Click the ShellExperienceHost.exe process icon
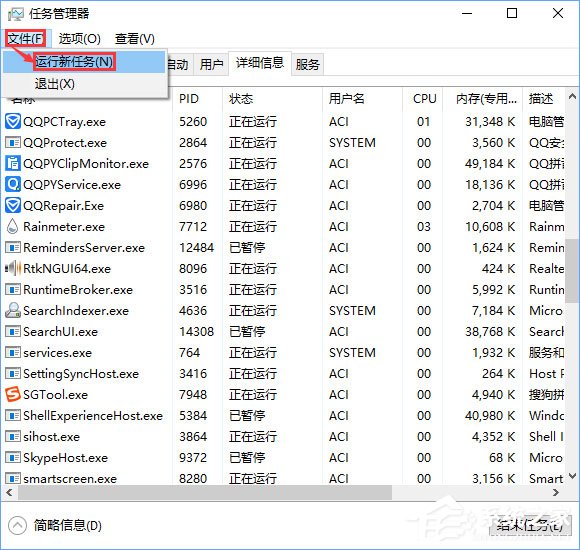Image resolution: width=580 pixels, height=550 pixels. click(x=13, y=416)
